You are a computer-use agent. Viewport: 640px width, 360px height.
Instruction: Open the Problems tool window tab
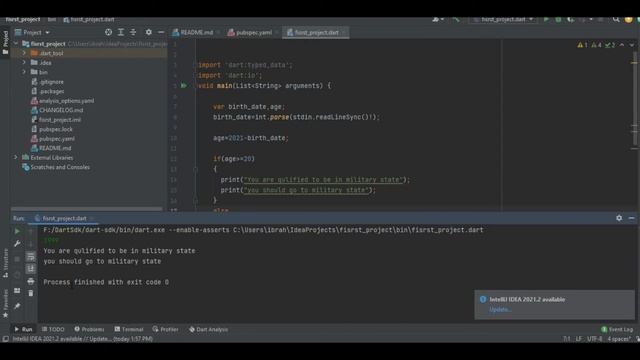[x=89, y=329]
